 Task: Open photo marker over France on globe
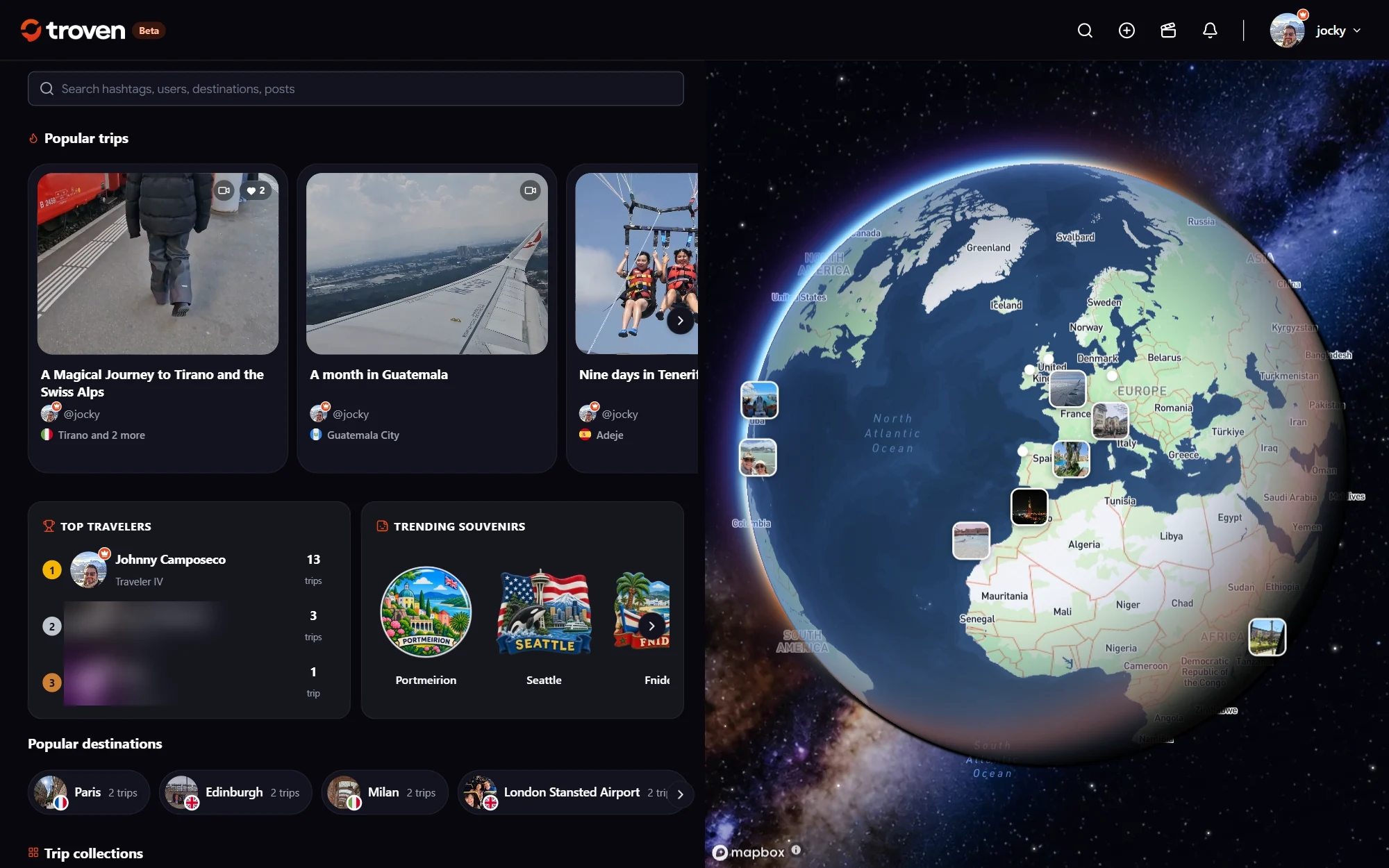click(x=1067, y=388)
